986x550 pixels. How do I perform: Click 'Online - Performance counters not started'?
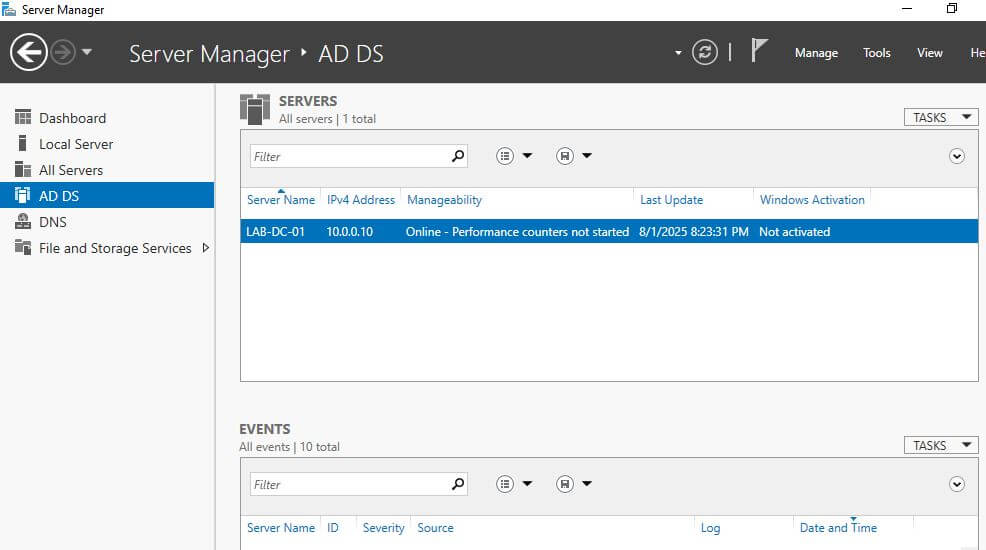click(x=517, y=232)
